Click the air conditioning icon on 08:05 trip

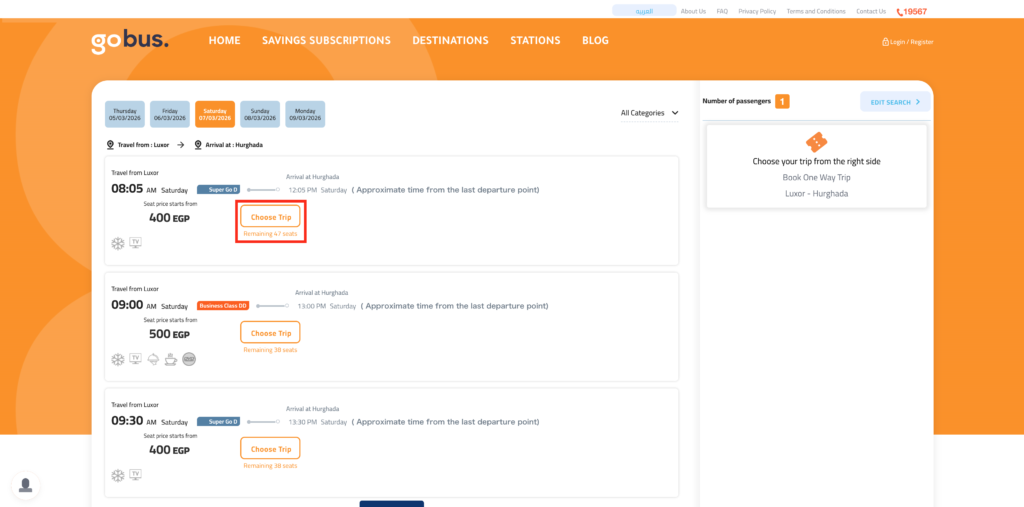point(118,242)
